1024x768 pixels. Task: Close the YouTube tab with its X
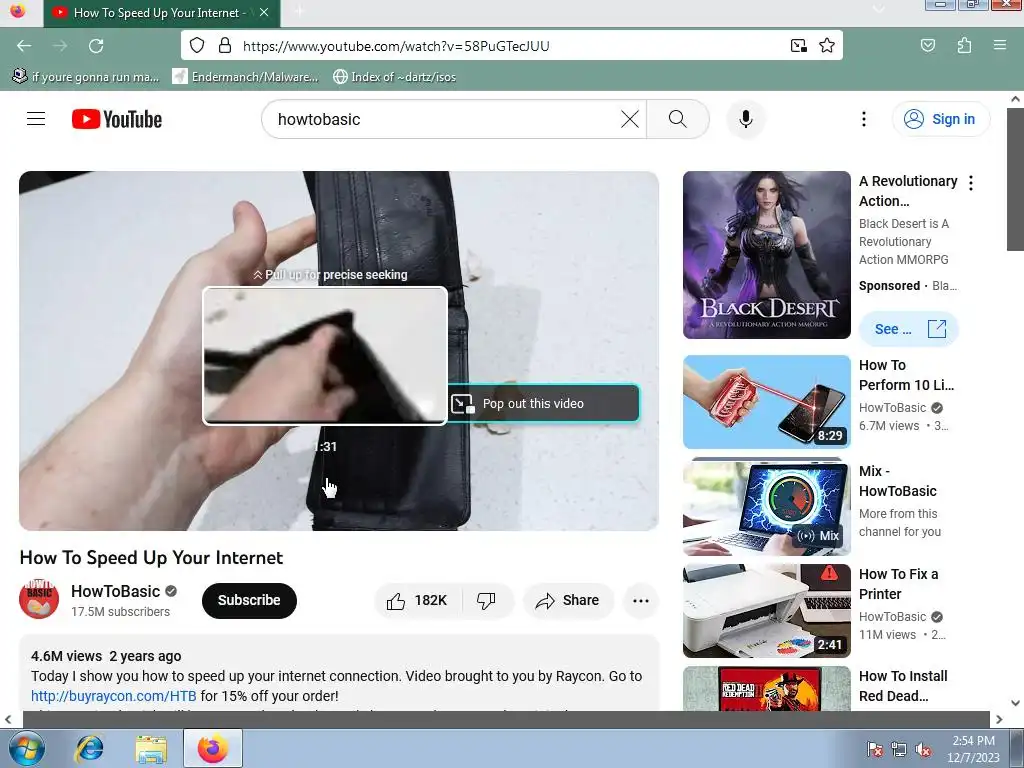click(x=264, y=12)
